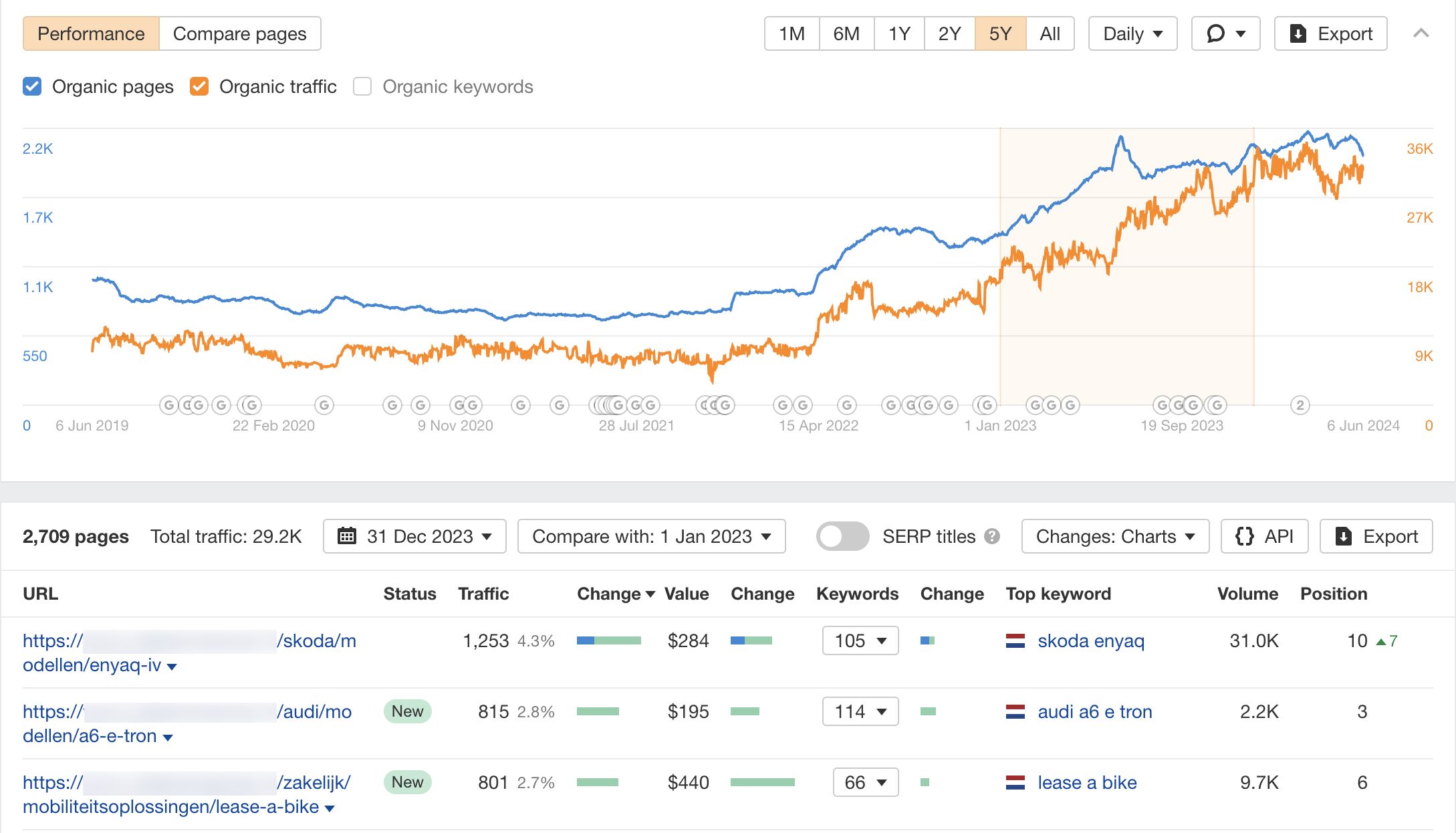1456x833 pixels.
Task: Uncheck the Organic pages checkbox
Action: point(32,86)
